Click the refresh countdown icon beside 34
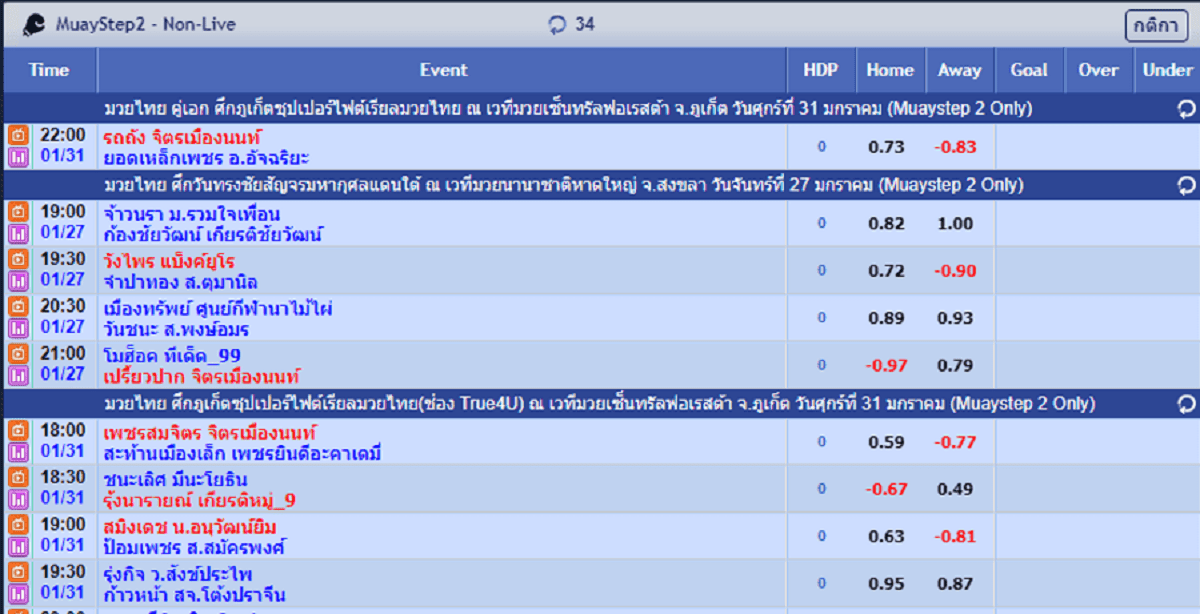Image resolution: width=1200 pixels, height=614 pixels. [x=557, y=24]
